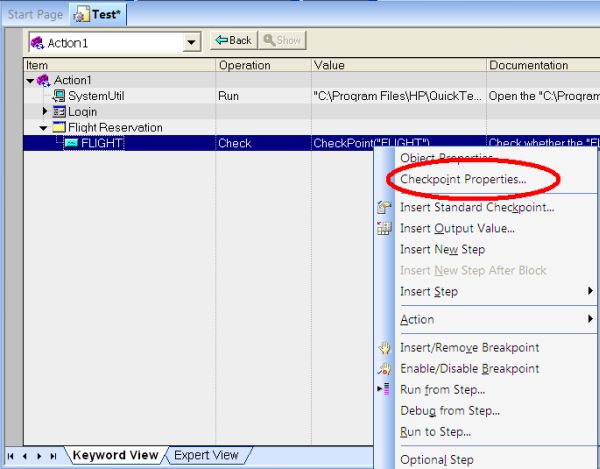Click the "C:\Program Files\HP\QuickTe..." value cell
Viewport: 600px width, 469px height.
tap(399, 96)
